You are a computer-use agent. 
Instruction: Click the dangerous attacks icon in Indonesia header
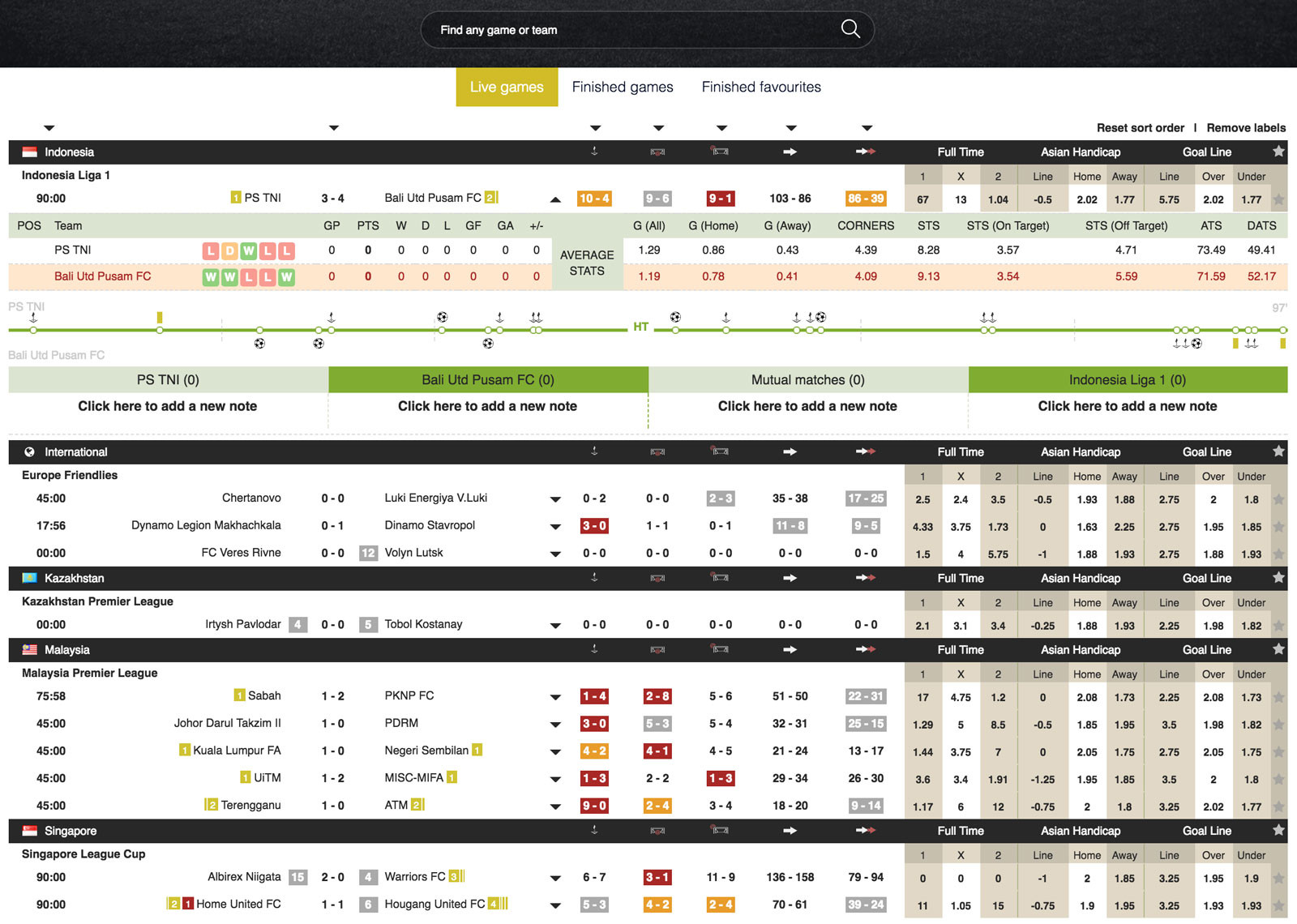click(x=866, y=152)
